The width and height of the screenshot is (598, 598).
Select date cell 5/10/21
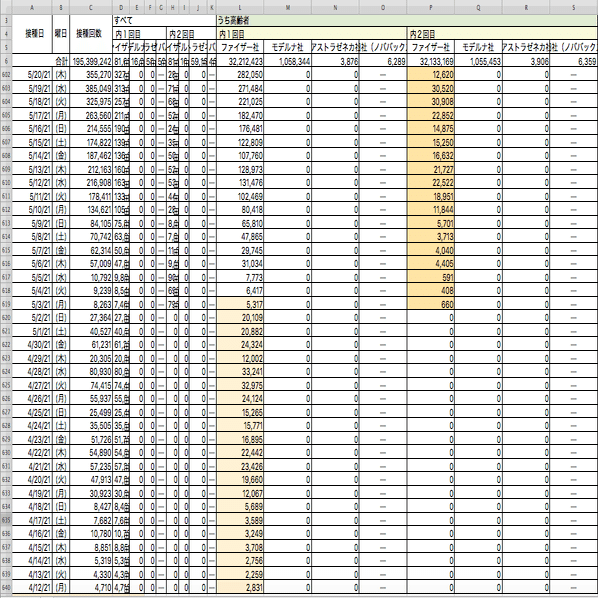32,210
